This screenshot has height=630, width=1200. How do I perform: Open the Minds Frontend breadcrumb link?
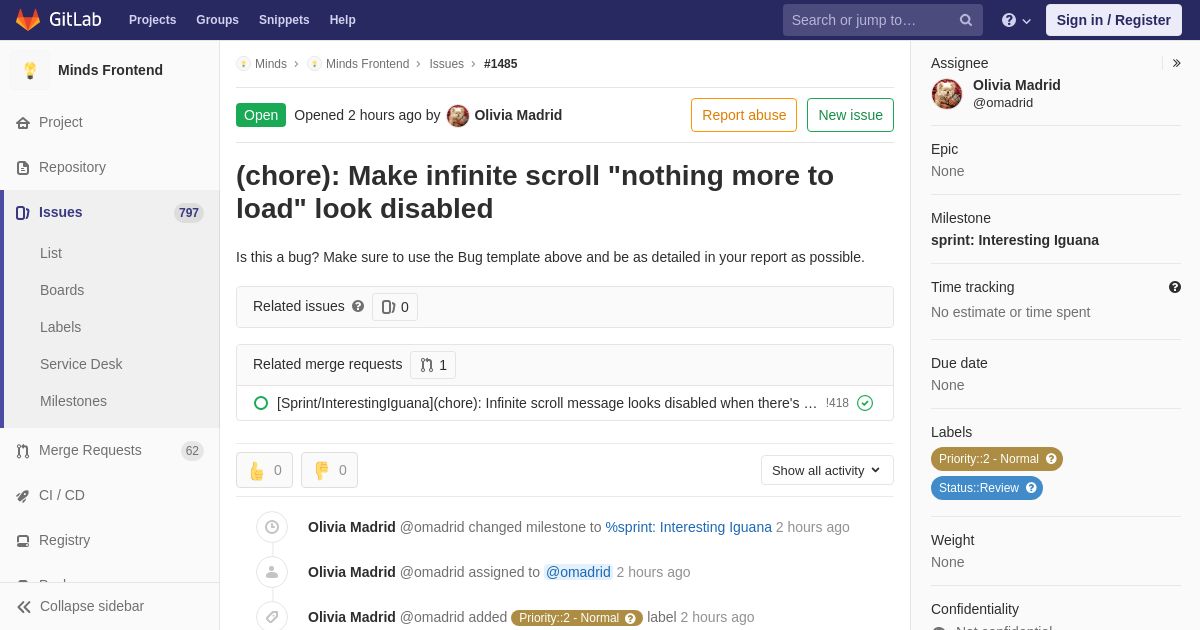coord(367,64)
